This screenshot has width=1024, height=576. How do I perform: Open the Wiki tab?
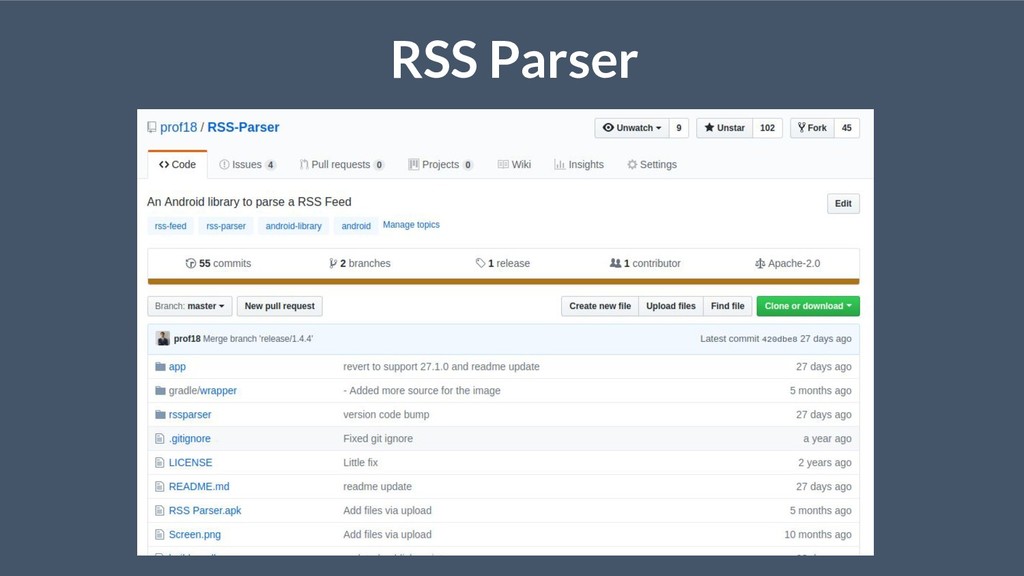(x=514, y=165)
